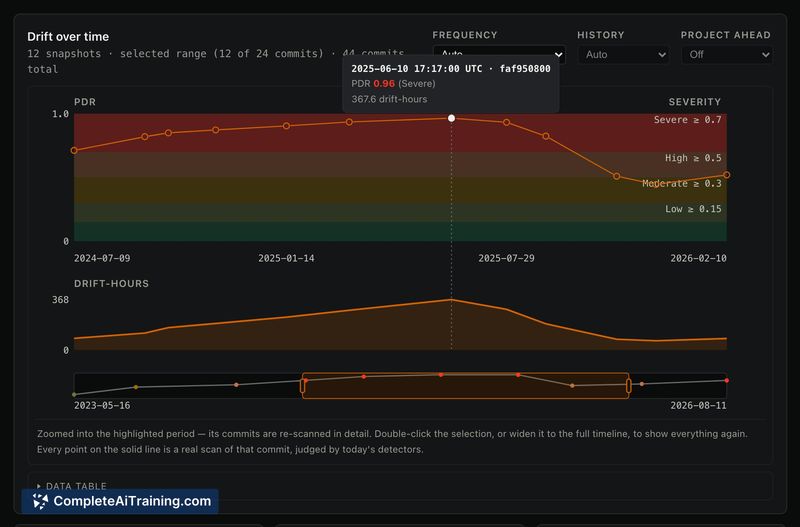800x527 pixels.
Task: Click the 'Drift over time' heading
Action: click(68, 37)
